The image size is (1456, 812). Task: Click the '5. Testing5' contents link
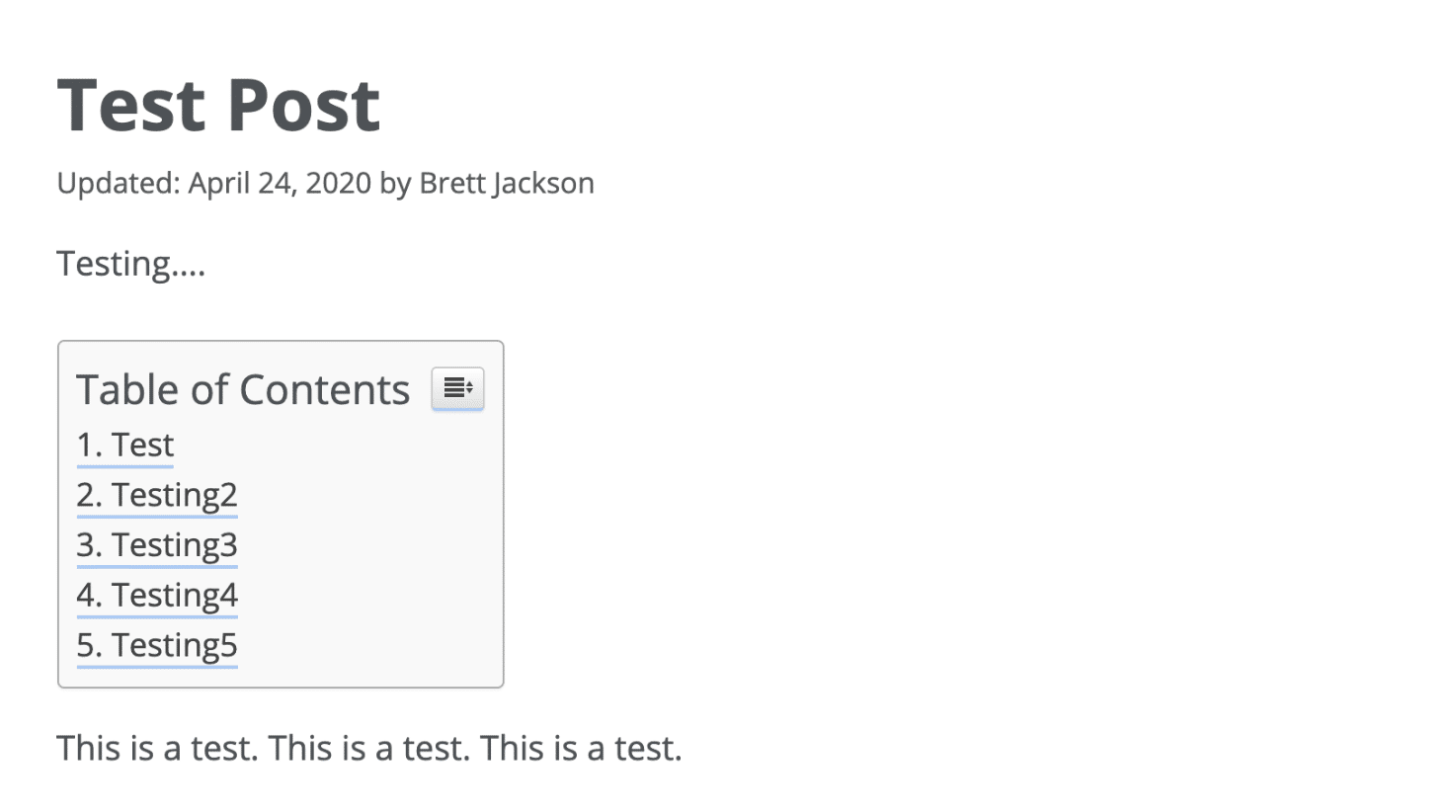(157, 646)
